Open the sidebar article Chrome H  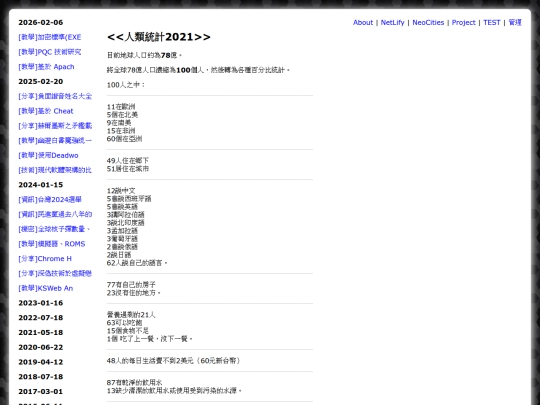click(x=45, y=259)
